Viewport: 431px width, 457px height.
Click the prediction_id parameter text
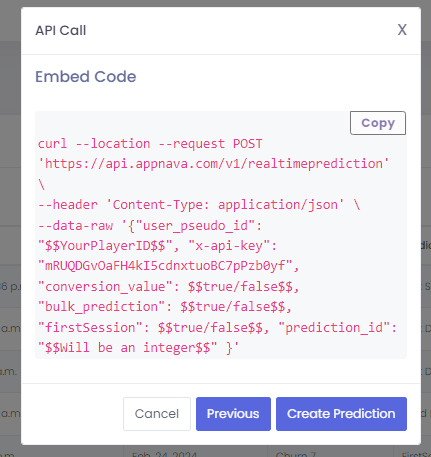point(337,328)
